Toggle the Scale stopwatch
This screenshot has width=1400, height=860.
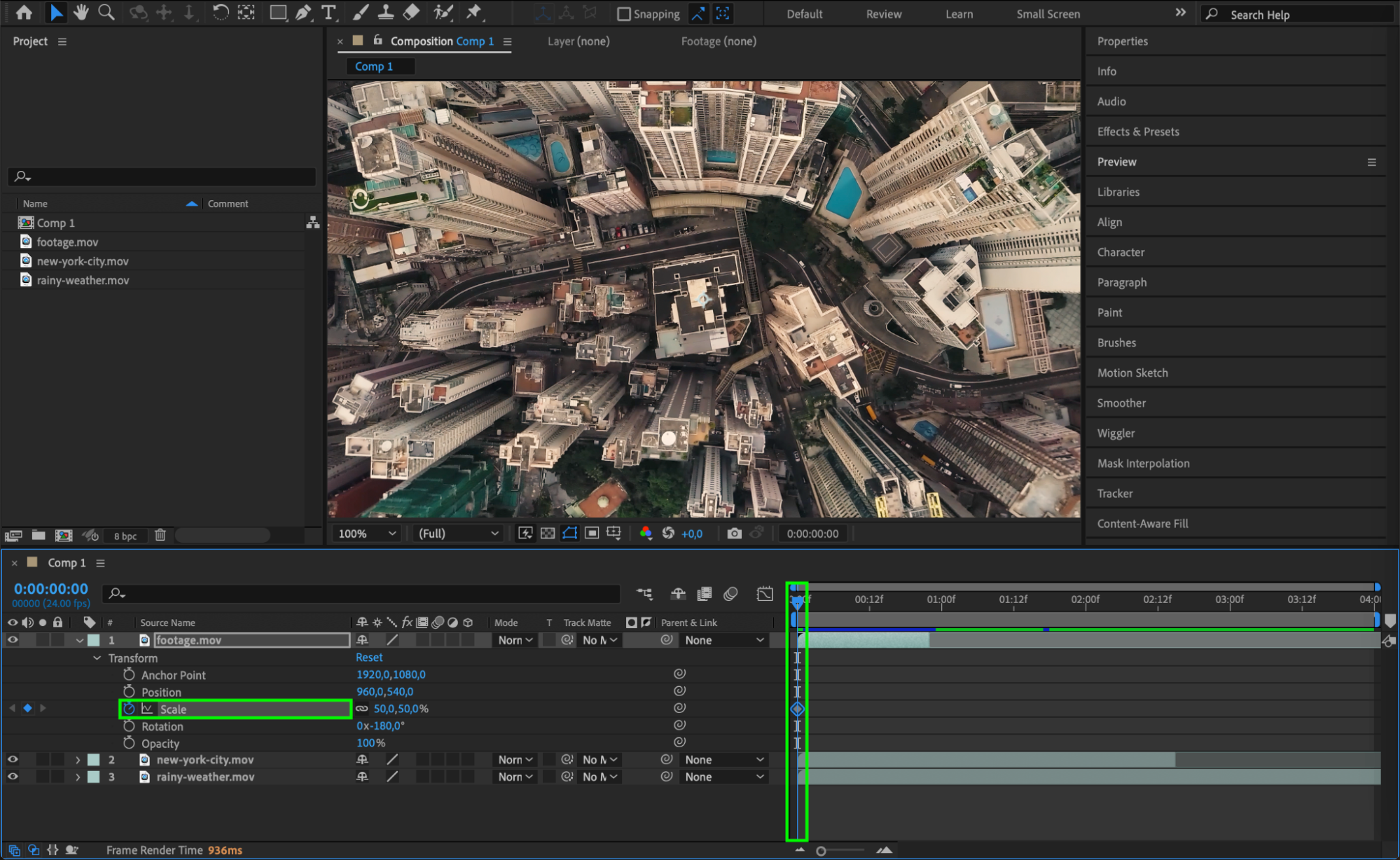pos(129,709)
